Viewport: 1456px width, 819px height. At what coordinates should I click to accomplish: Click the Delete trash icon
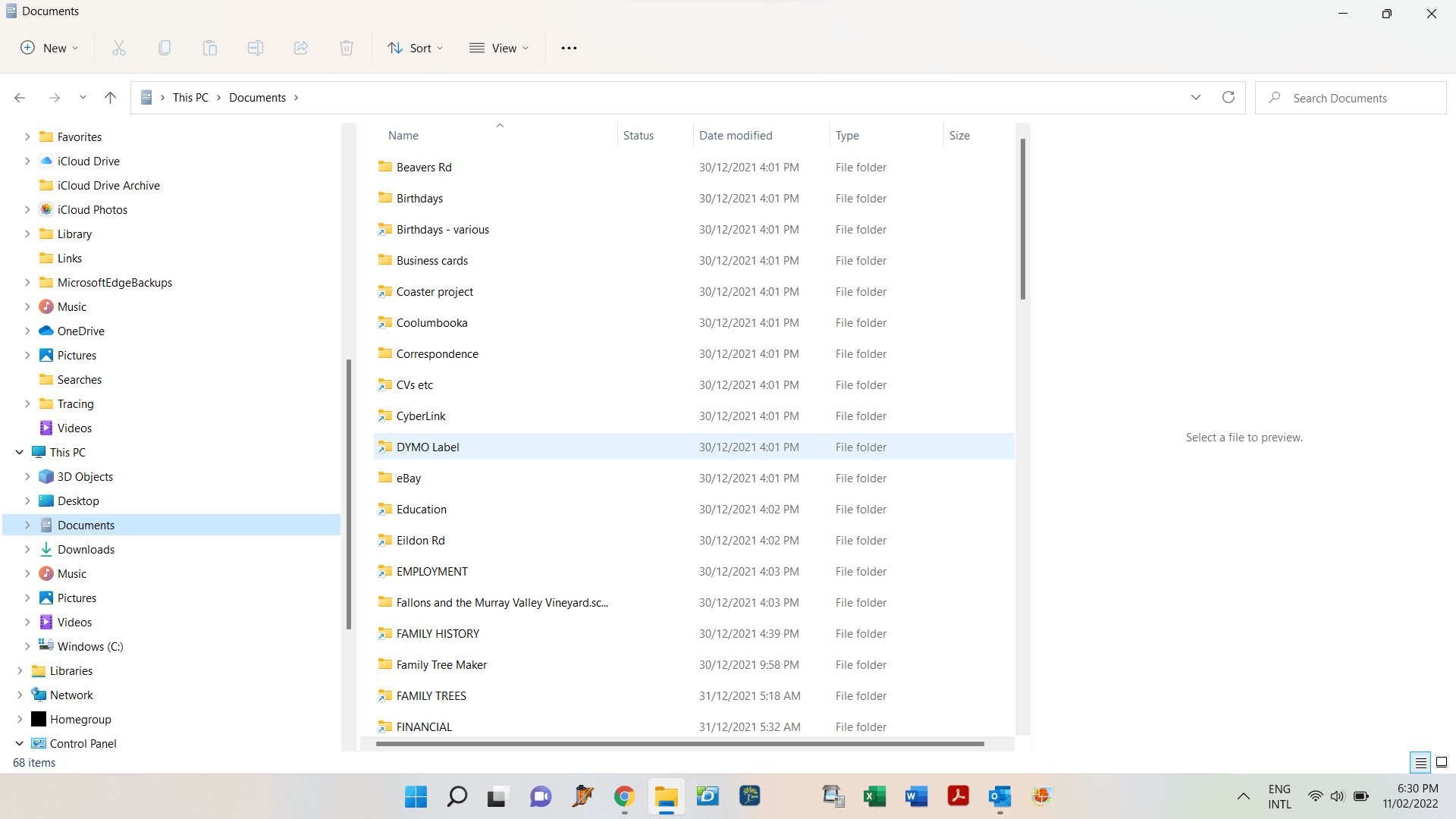347,48
